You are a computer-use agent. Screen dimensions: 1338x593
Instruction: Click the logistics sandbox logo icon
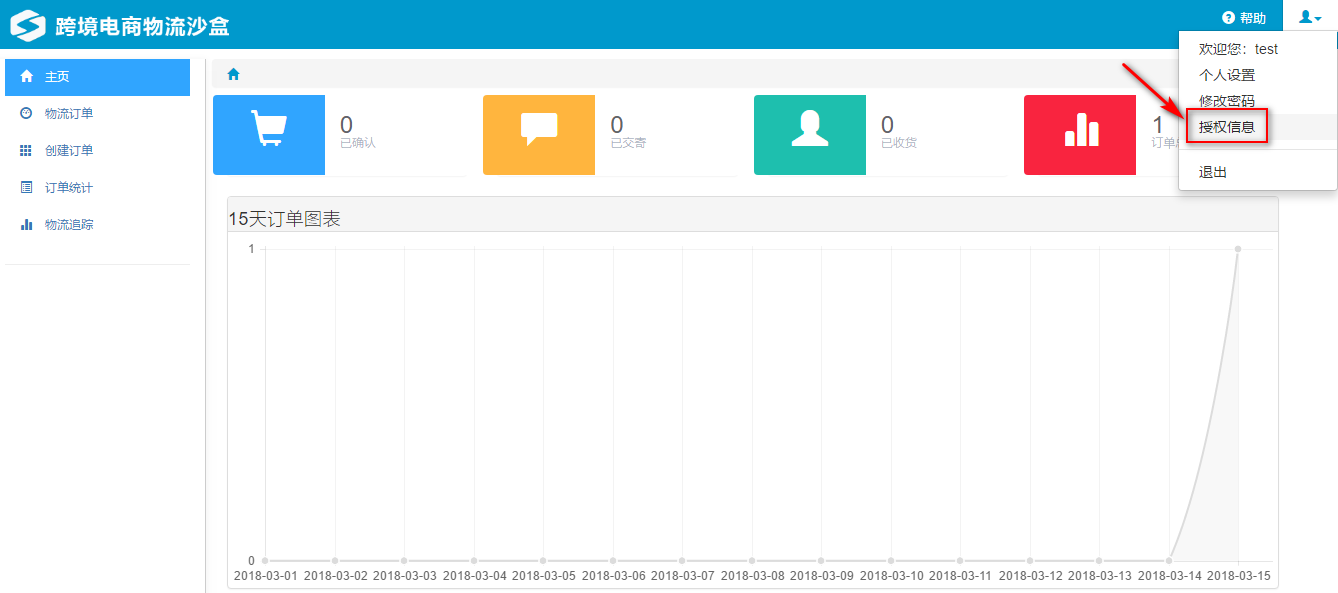point(28,26)
